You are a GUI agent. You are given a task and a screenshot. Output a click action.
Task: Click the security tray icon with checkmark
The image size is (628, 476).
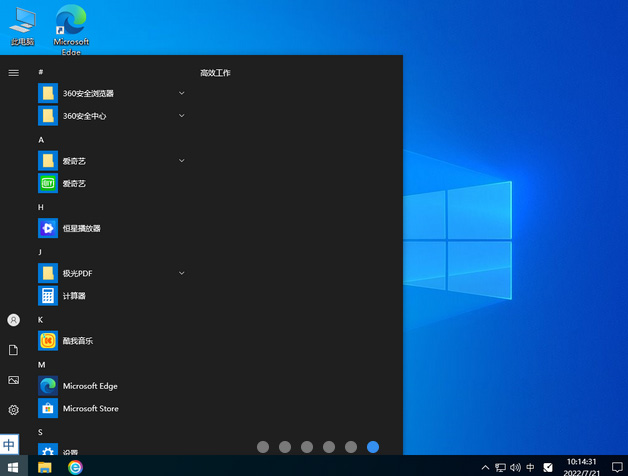click(x=548, y=467)
